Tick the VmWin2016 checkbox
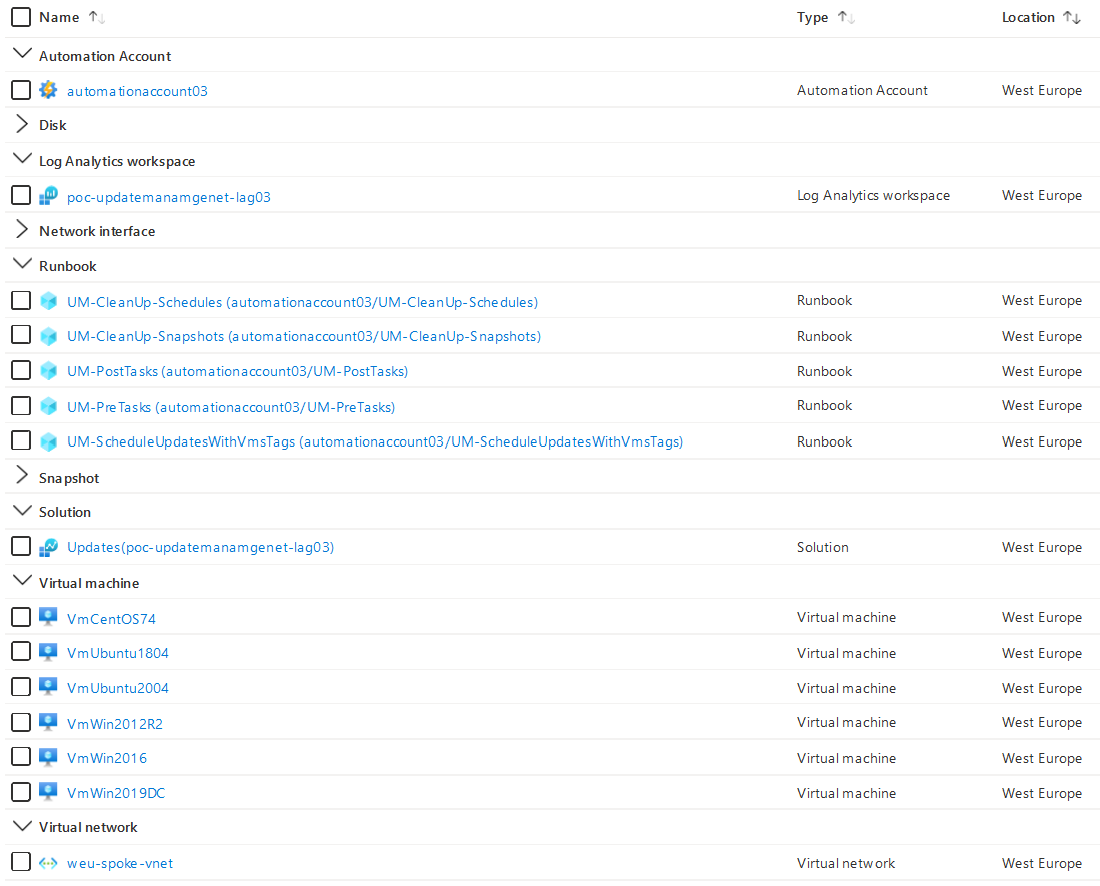 click(x=21, y=756)
